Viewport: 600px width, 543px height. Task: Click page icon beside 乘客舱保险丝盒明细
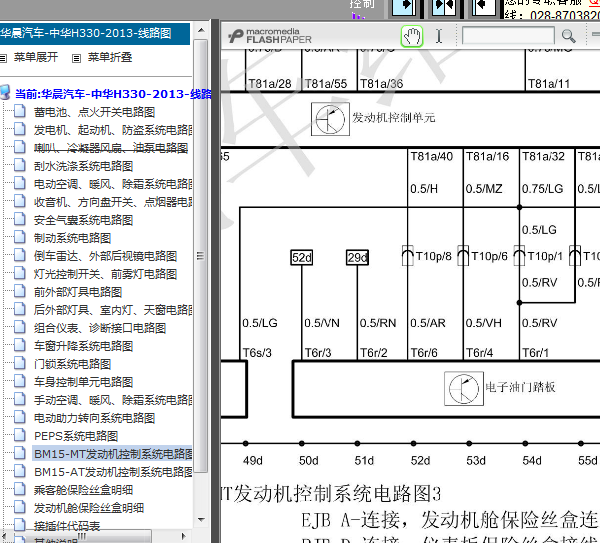20,489
